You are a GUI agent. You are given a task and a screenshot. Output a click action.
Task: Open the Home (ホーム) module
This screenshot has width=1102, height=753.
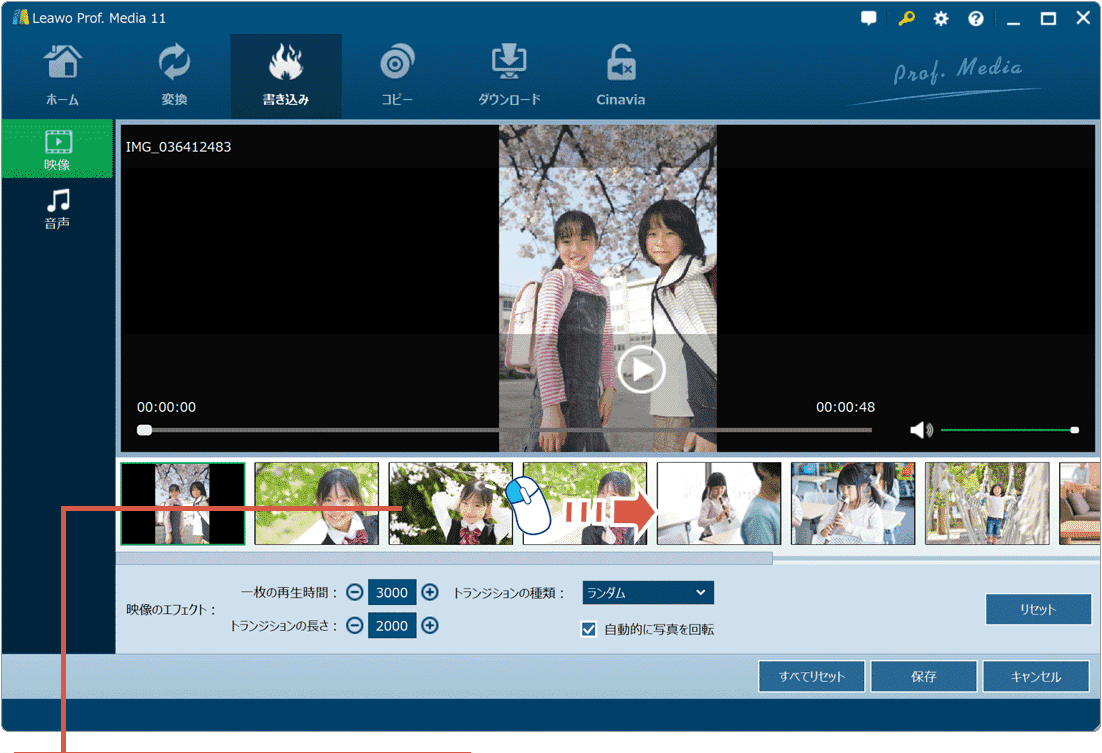62,76
